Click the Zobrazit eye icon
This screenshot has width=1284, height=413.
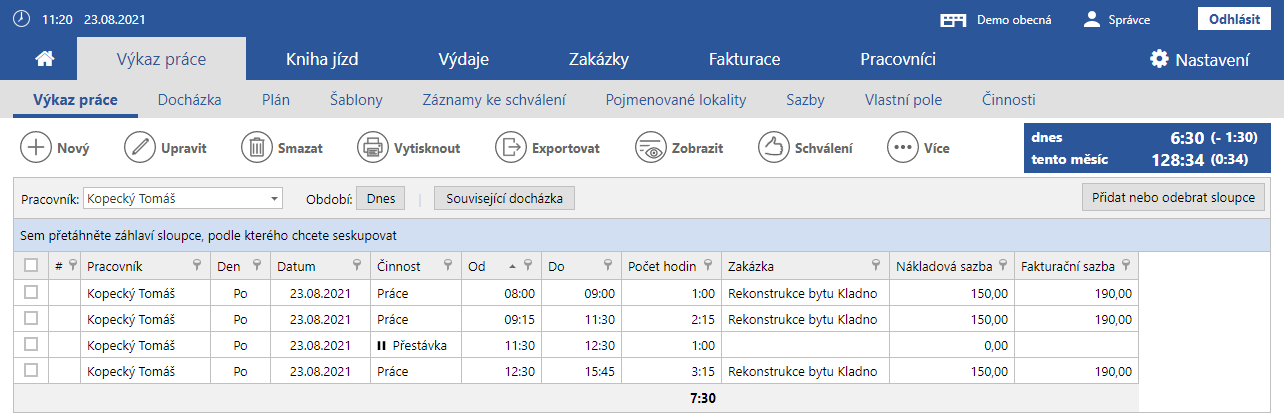(651, 148)
